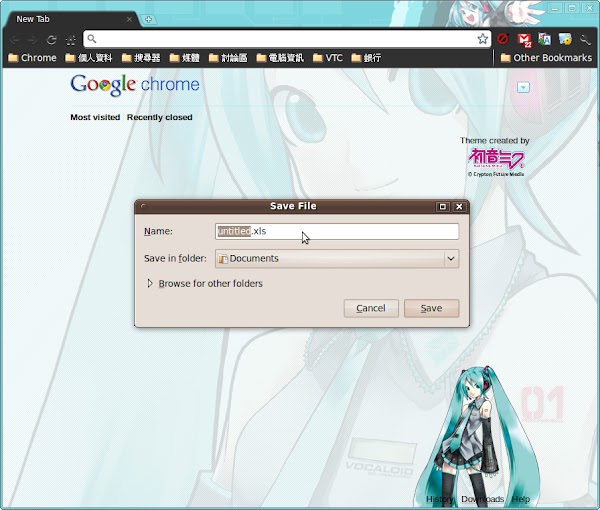Screen dimensions: 600x510
Task: Bookmark page with the star icon
Action: (483, 39)
